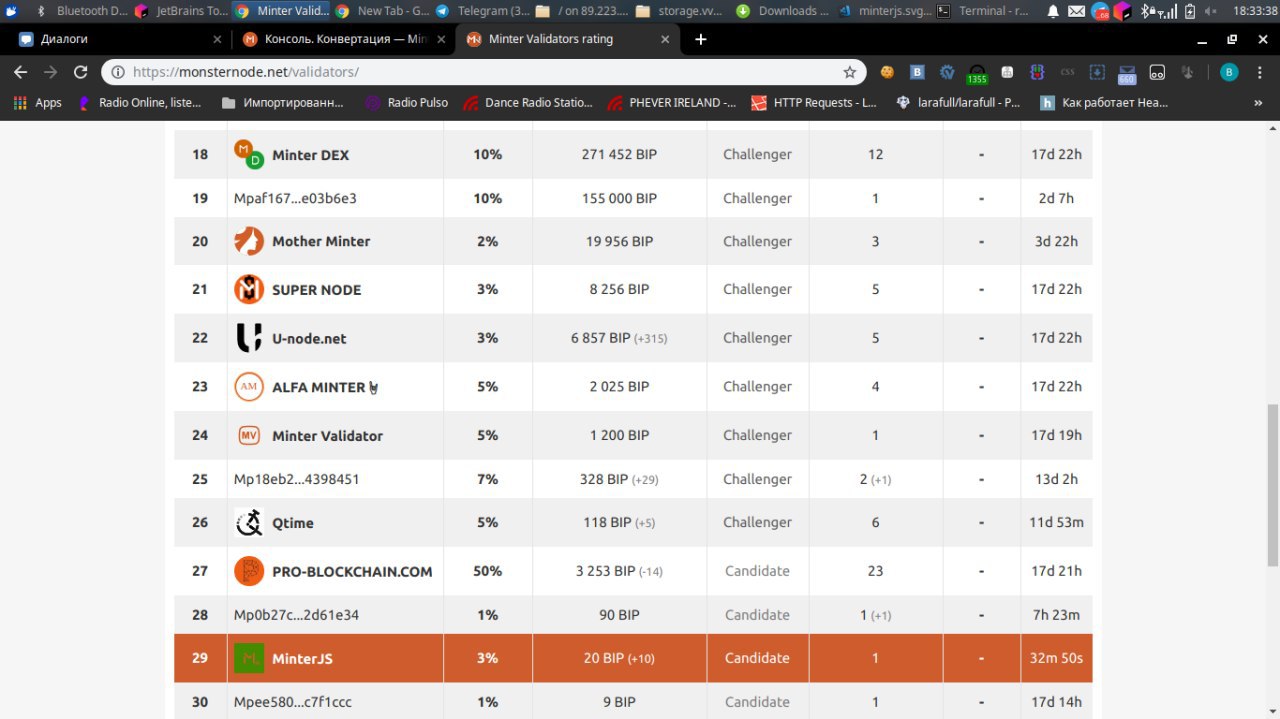The image size is (1280, 719).
Task: Open PHEVER IRELAND bookmark
Action: [671, 102]
